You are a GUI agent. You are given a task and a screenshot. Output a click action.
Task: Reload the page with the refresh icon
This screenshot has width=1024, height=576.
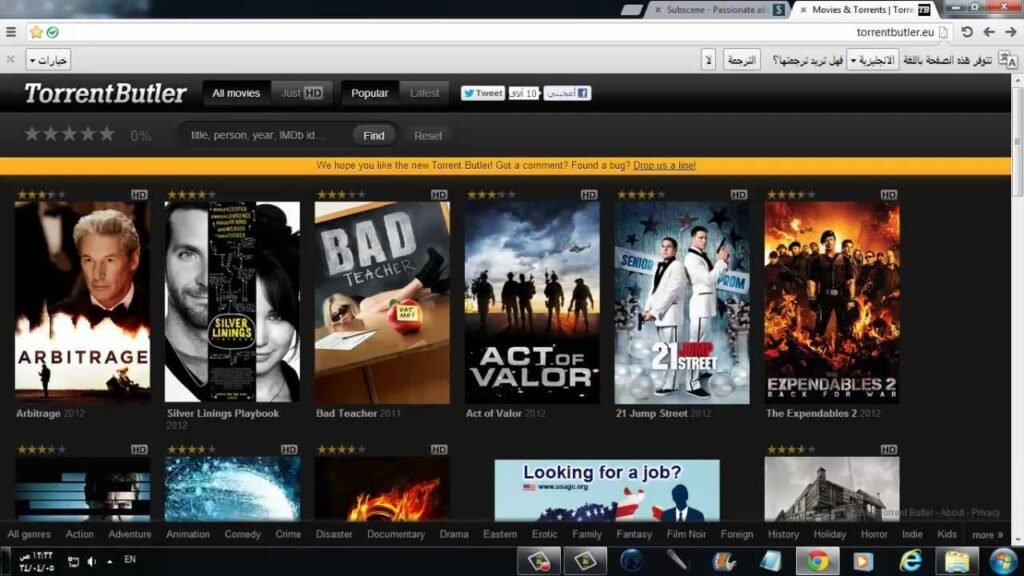click(x=967, y=32)
